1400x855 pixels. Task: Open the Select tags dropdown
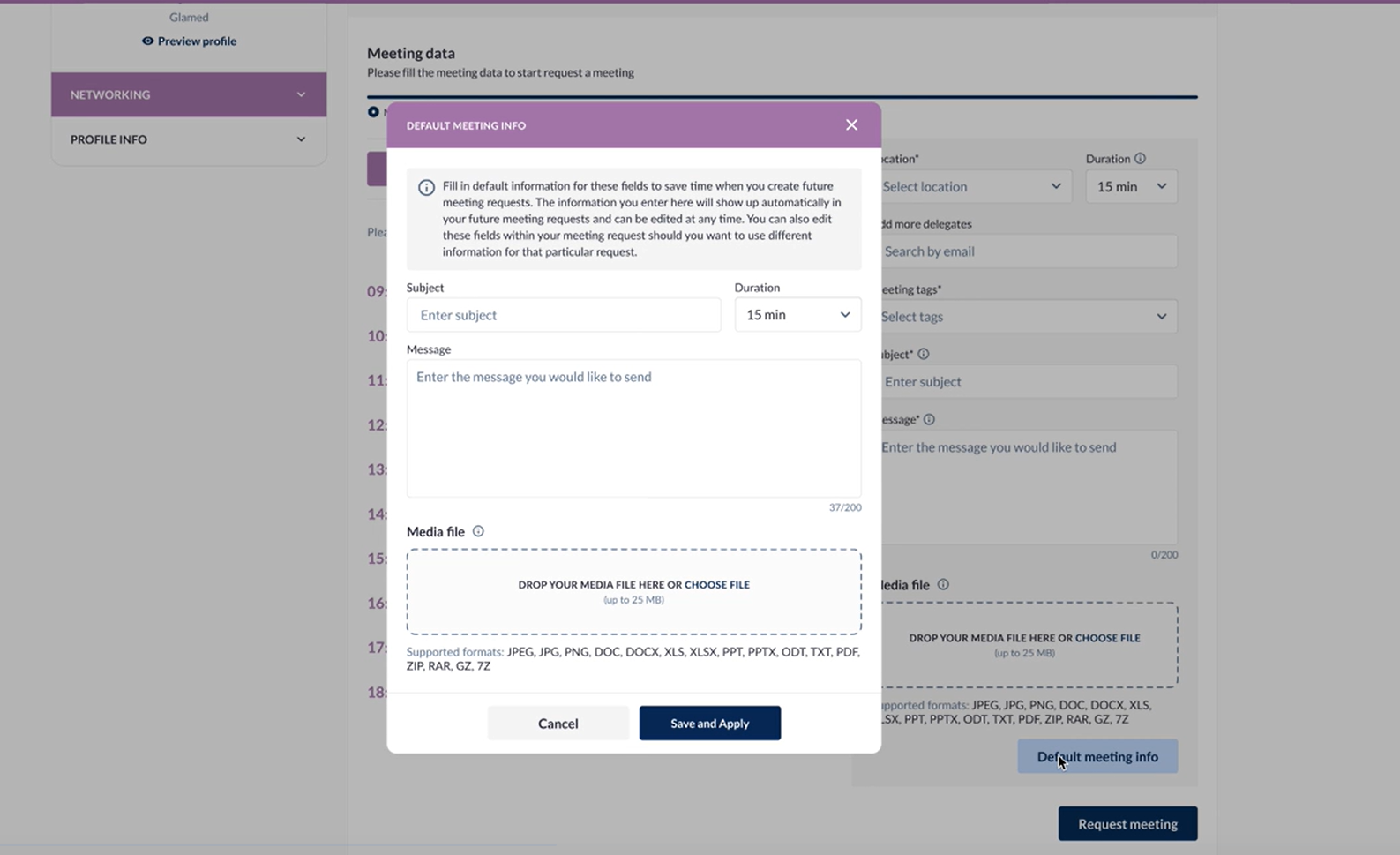[1026, 317]
